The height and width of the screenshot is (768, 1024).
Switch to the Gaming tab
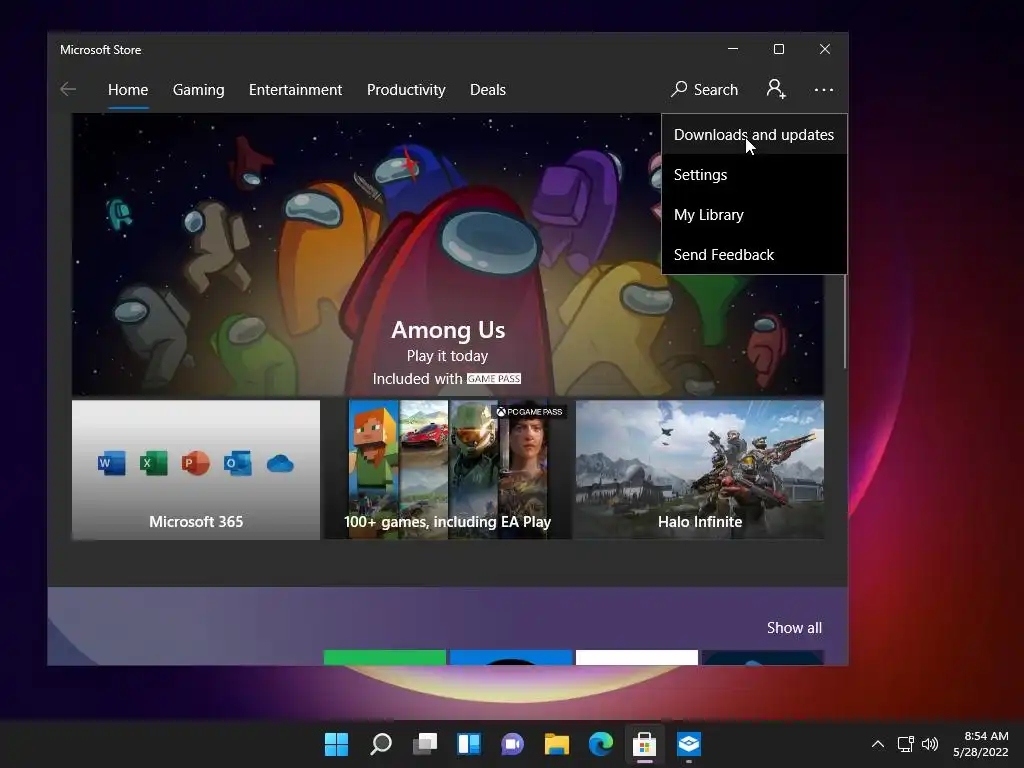click(x=199, y=89)
